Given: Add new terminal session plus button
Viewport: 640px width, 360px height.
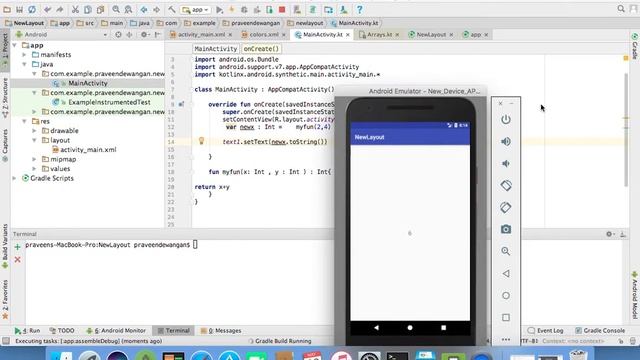Looking at the screenshot, I should pyautogui.click(x=18, y=247).
